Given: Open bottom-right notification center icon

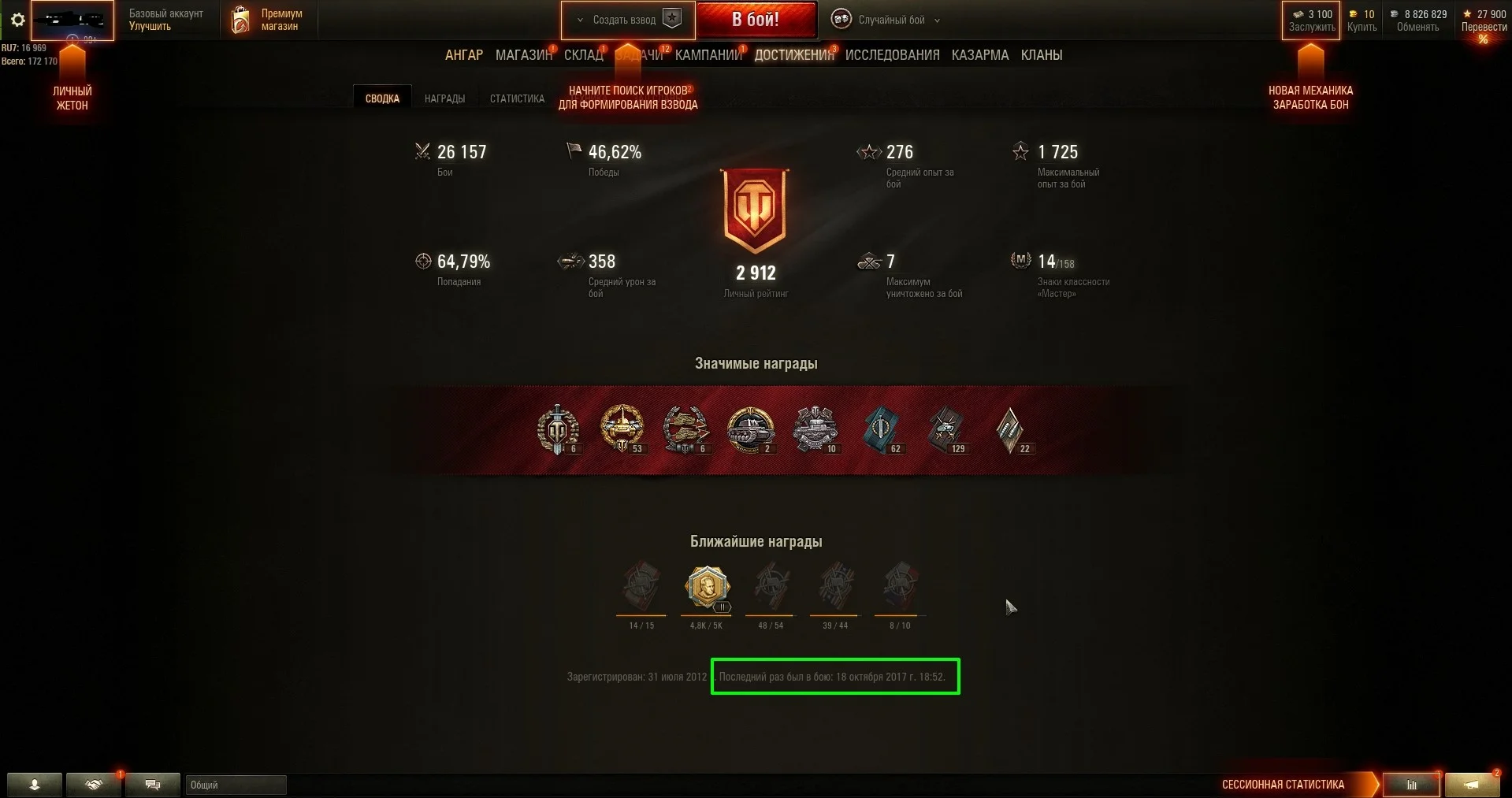Looking at the screenshot, I should pyautogui.click(x=1472, y=785).
